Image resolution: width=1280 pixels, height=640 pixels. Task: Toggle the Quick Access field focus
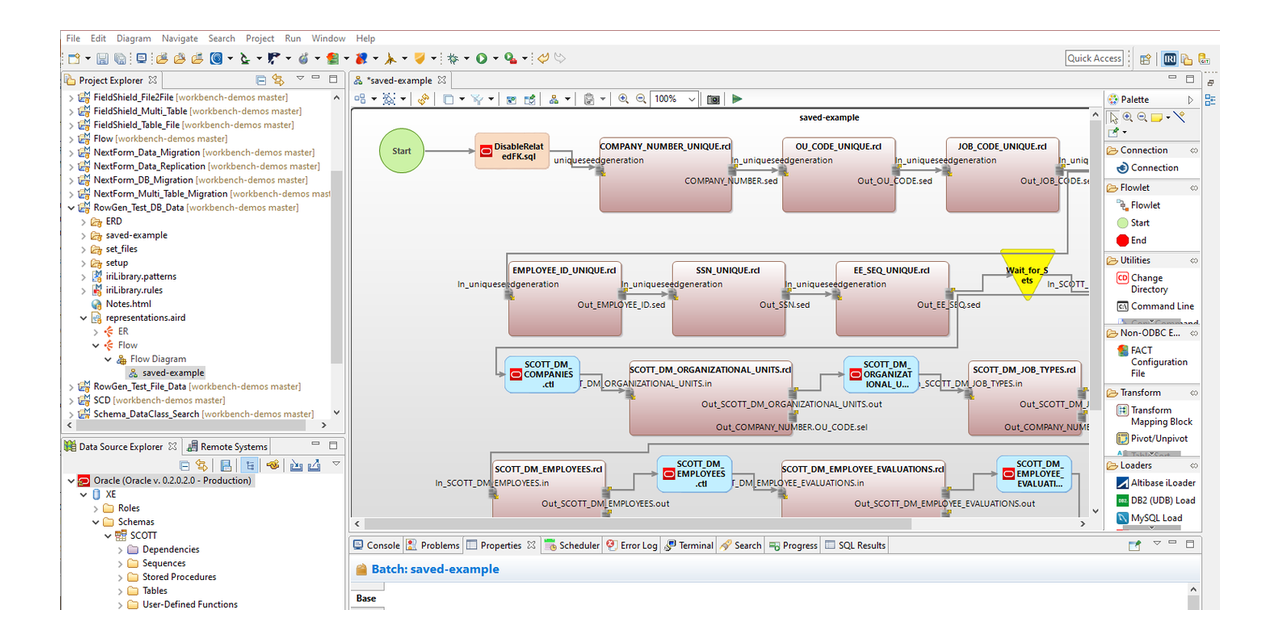1094,58
